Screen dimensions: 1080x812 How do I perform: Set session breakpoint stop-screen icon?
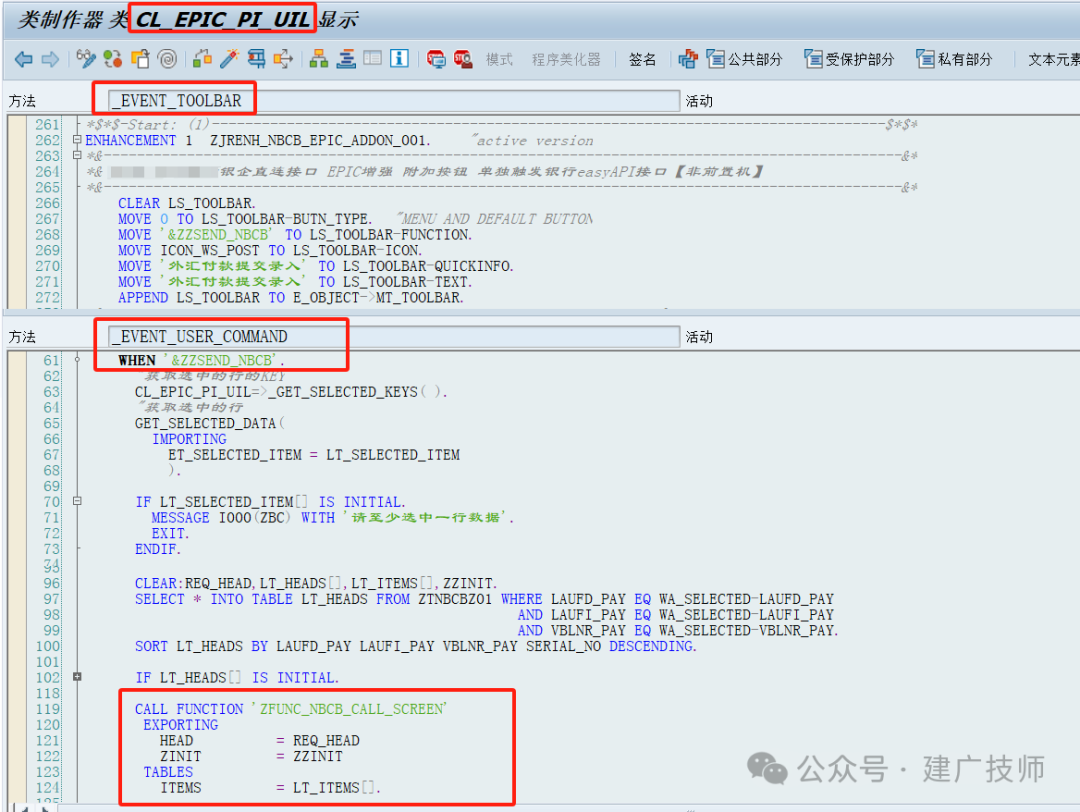435,59
